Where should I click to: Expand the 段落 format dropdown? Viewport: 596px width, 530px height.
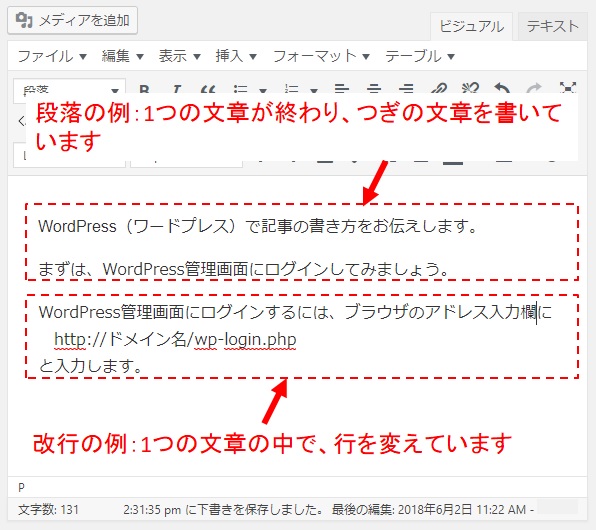[70, 90]
